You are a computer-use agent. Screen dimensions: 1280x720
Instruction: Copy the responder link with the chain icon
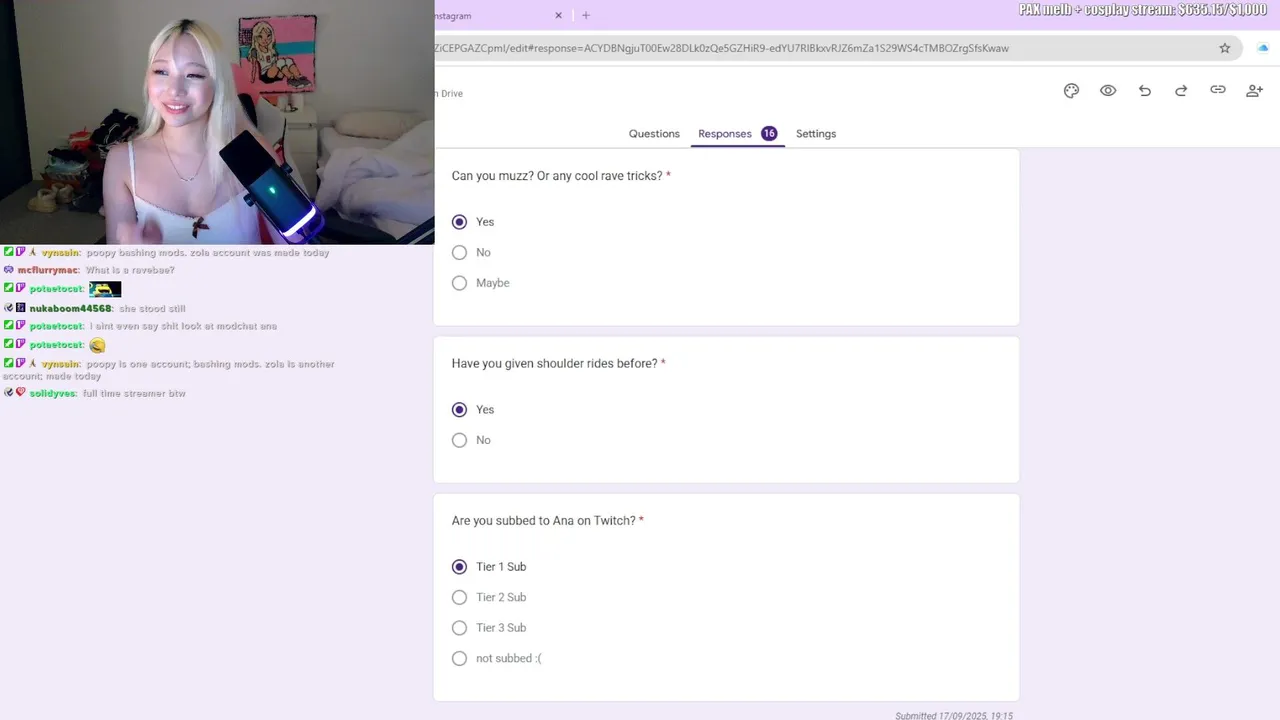click(x=1218, y=90)
